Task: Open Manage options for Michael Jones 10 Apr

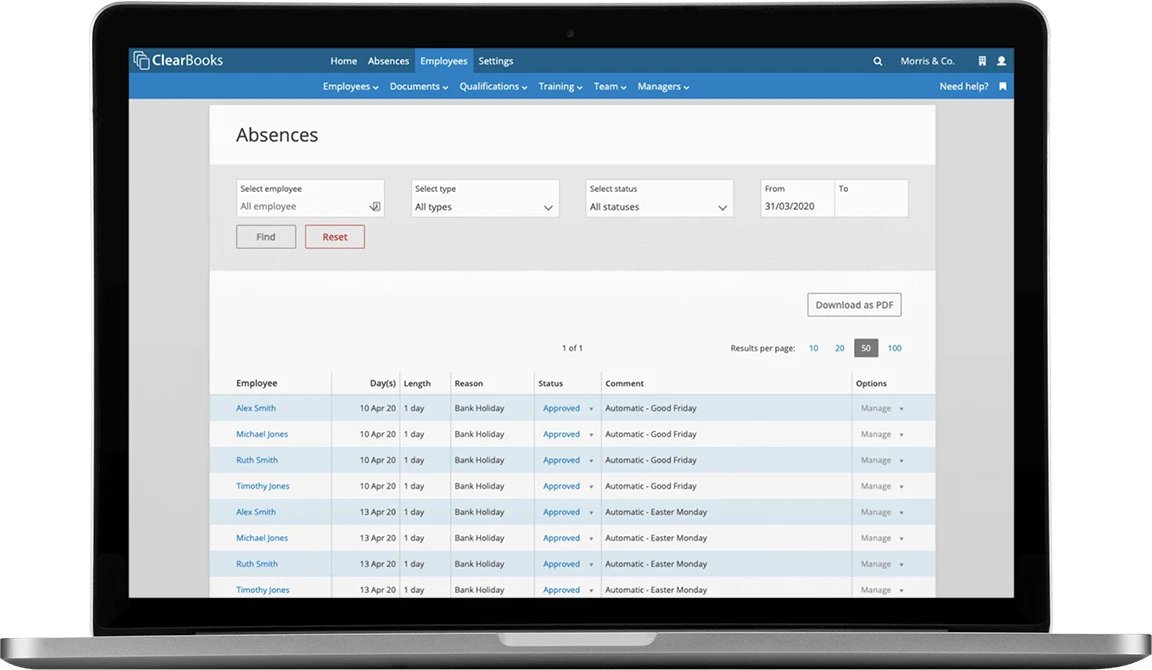Action: 882,434
